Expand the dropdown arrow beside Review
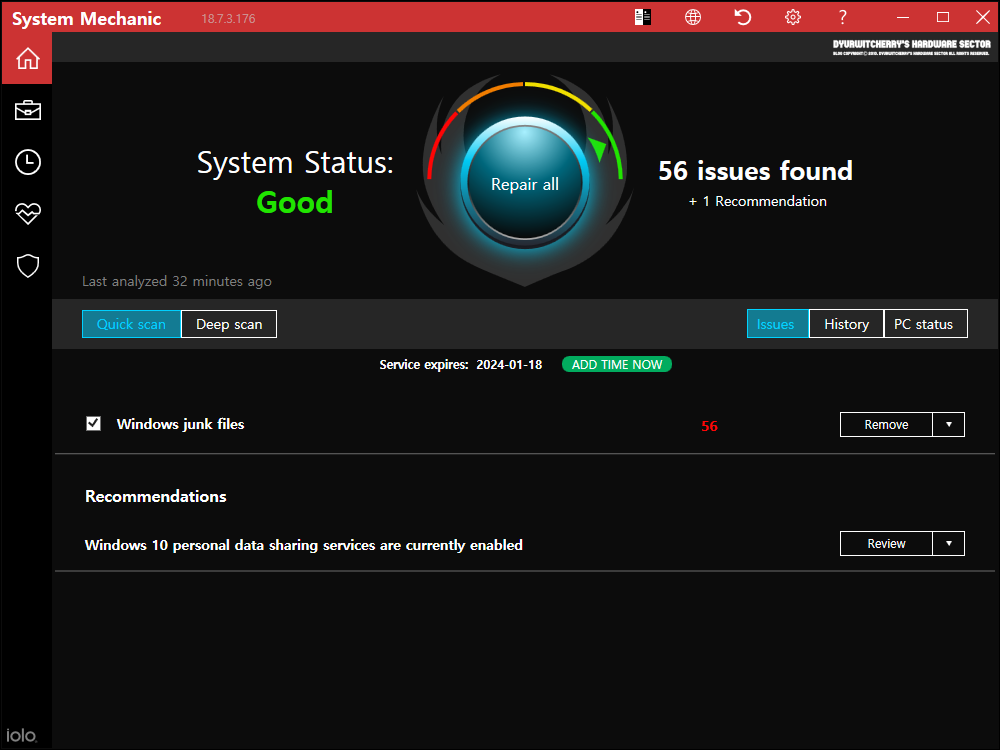The image size is (1000, 750). tap(948, 543)
